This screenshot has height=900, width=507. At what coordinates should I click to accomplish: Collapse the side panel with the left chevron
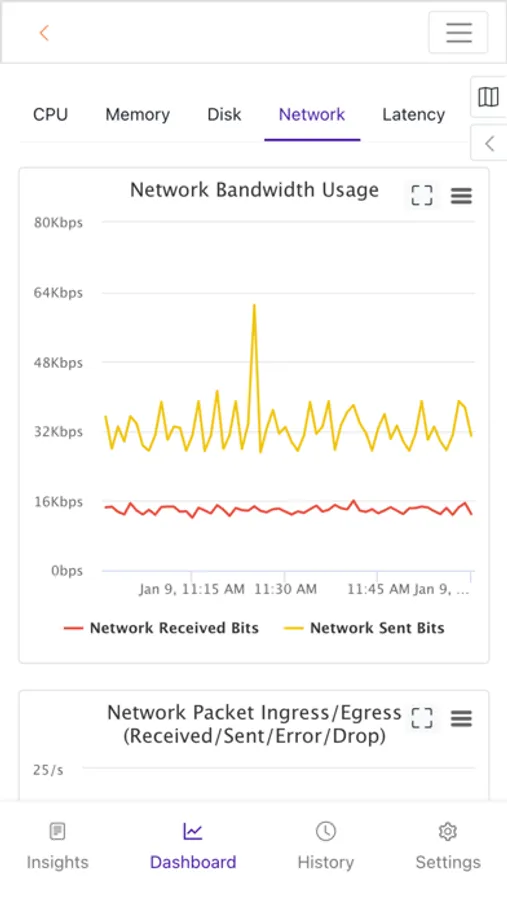click(489, 143)
